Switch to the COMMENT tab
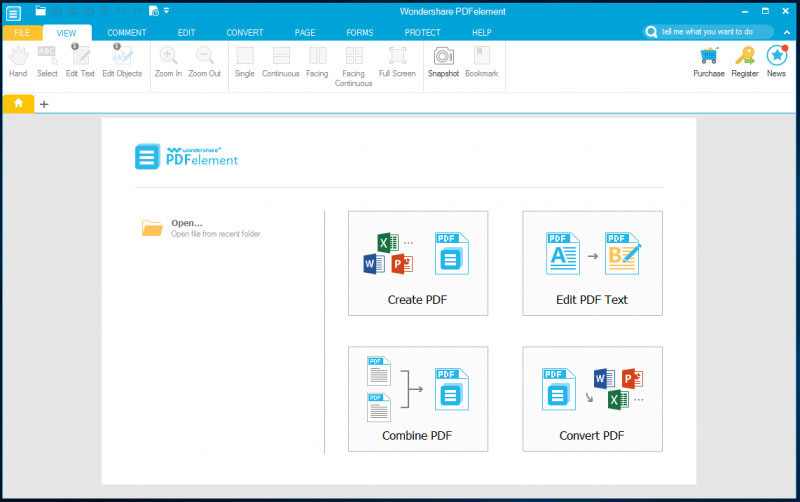 coord(127,33)
